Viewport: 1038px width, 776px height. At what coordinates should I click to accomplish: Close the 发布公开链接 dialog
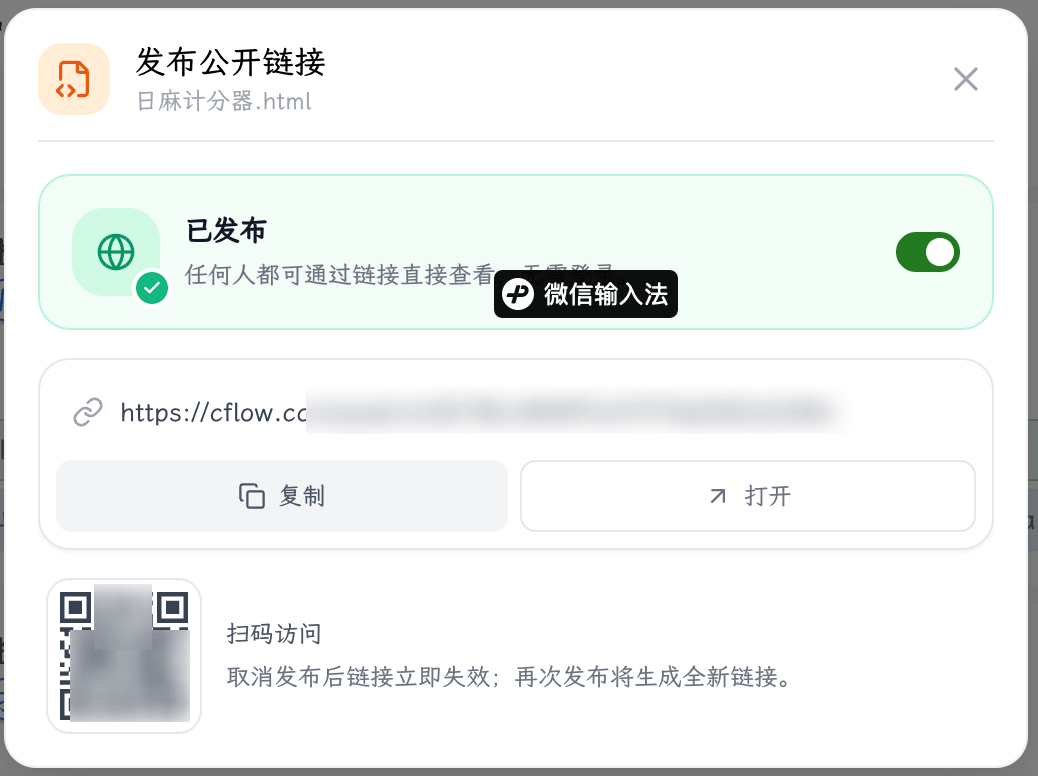(966, 79)
